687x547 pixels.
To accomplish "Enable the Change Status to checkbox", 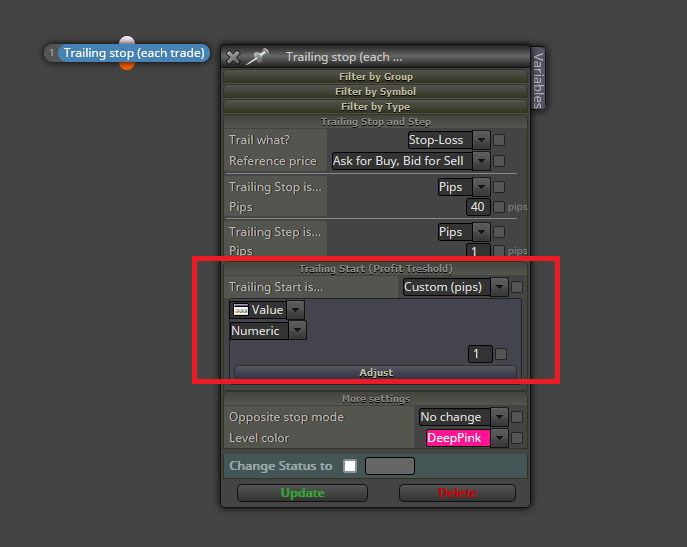I will pos(350,466).
